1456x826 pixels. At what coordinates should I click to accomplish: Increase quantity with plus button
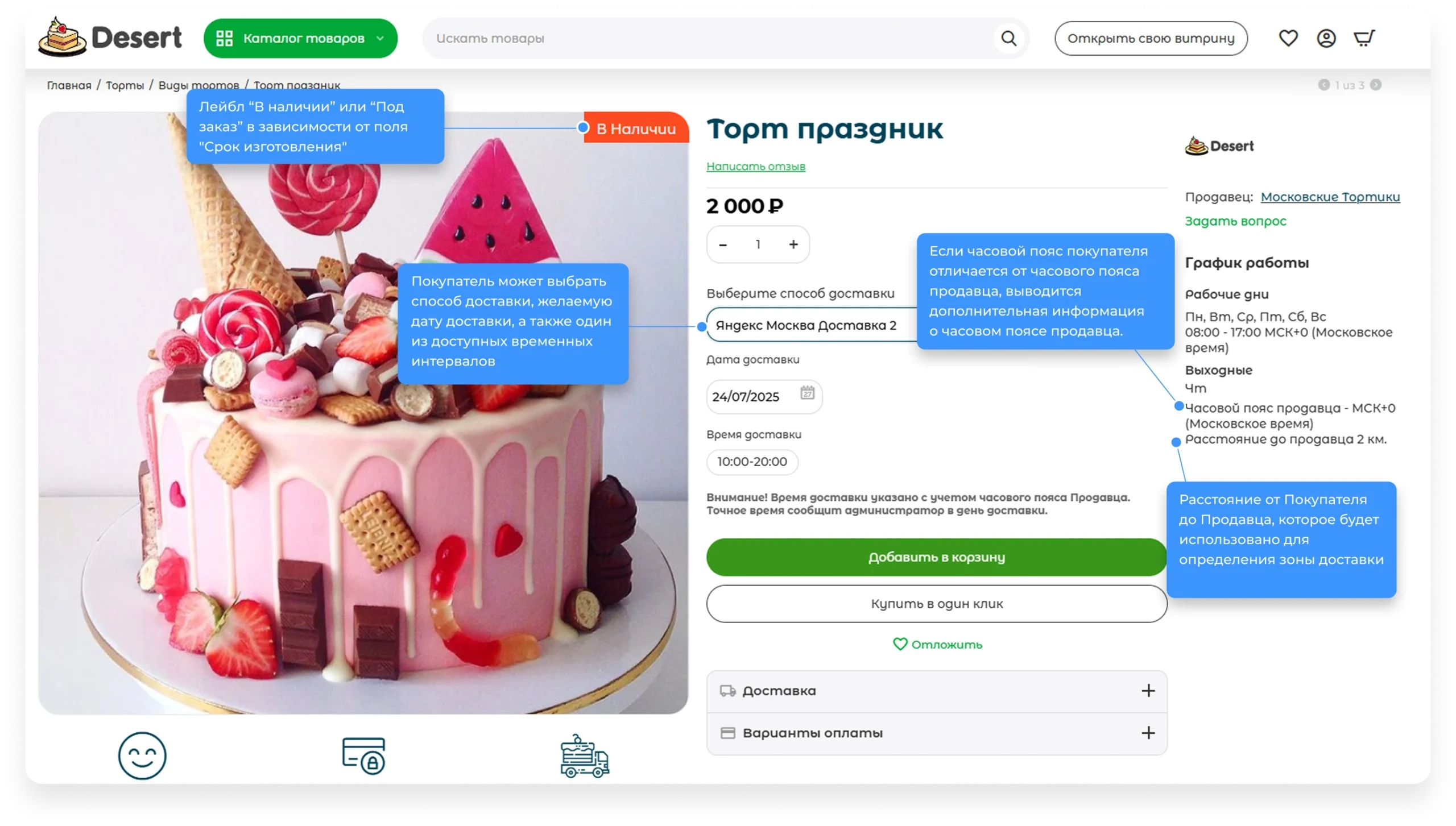[x=793, y=244]
